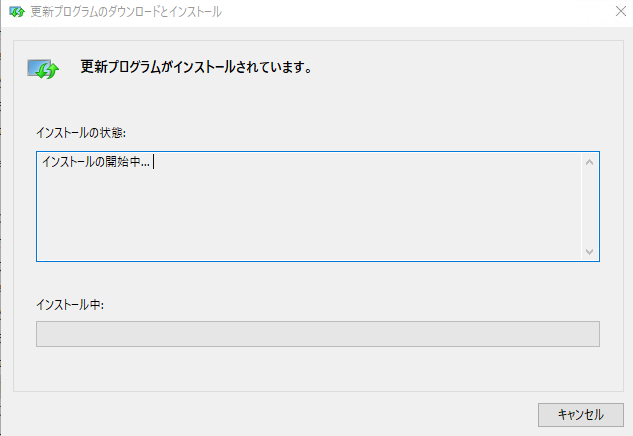This screenshot has height=436, width=633.
Task: Click the インストールの状態: label
Action: [x=81, y=133]
